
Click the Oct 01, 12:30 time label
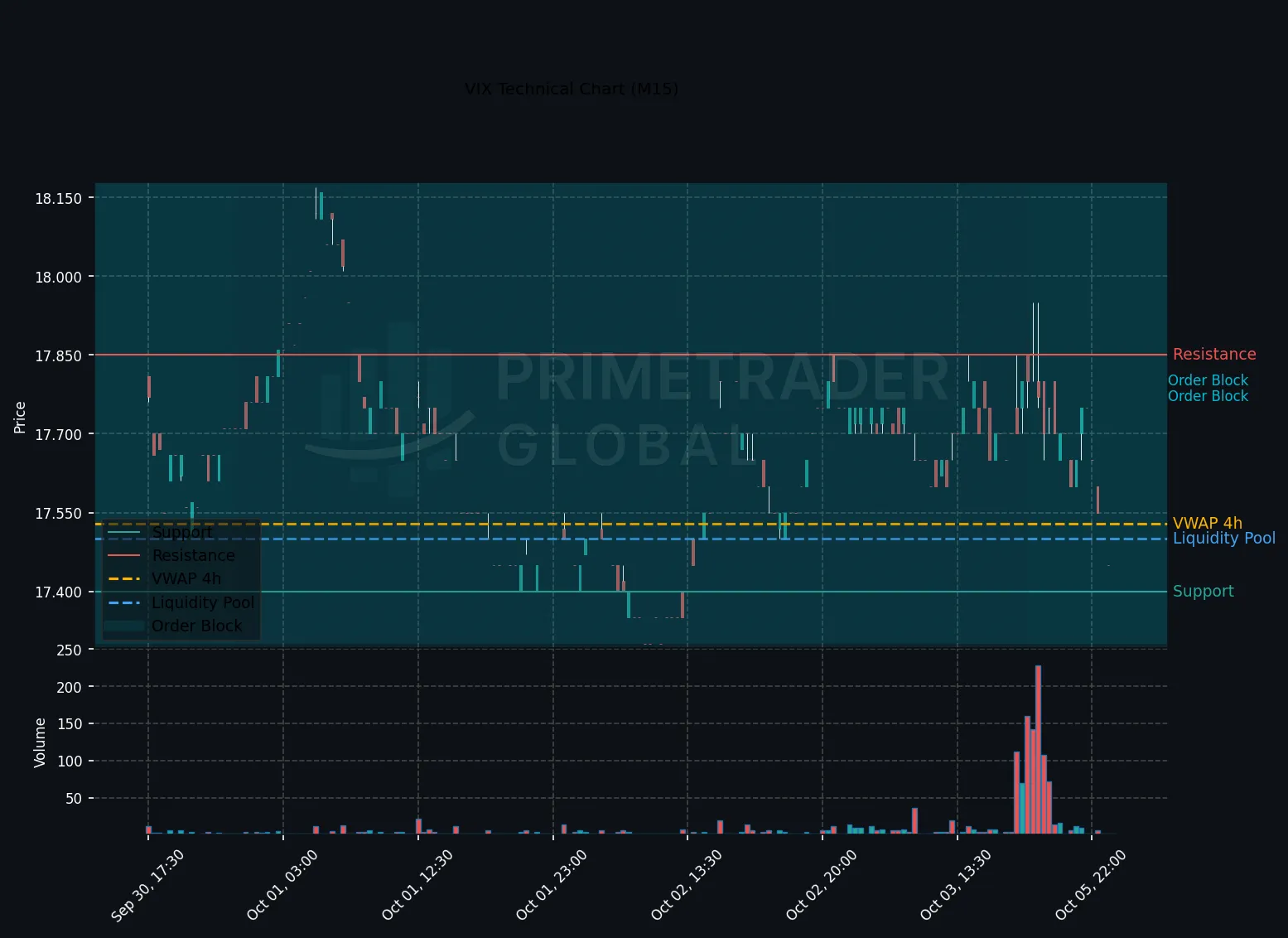[x=417, y=885]
